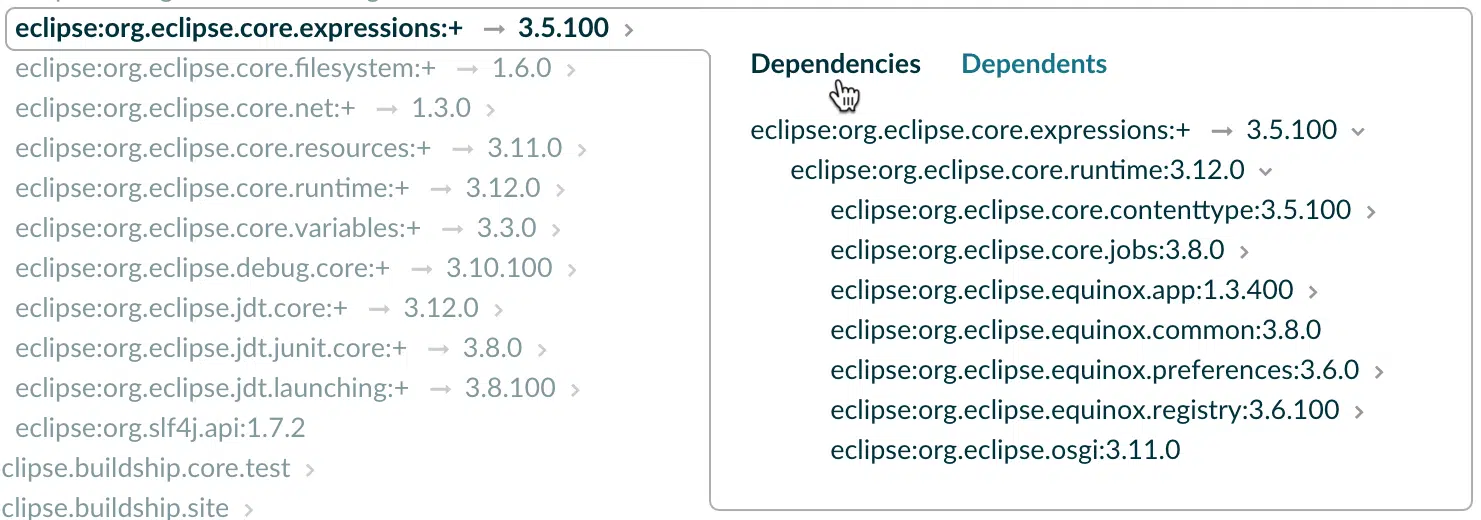Expand org.eclipse.core.contenttype:3.5.100 chevron

[x=1371, y=212]
